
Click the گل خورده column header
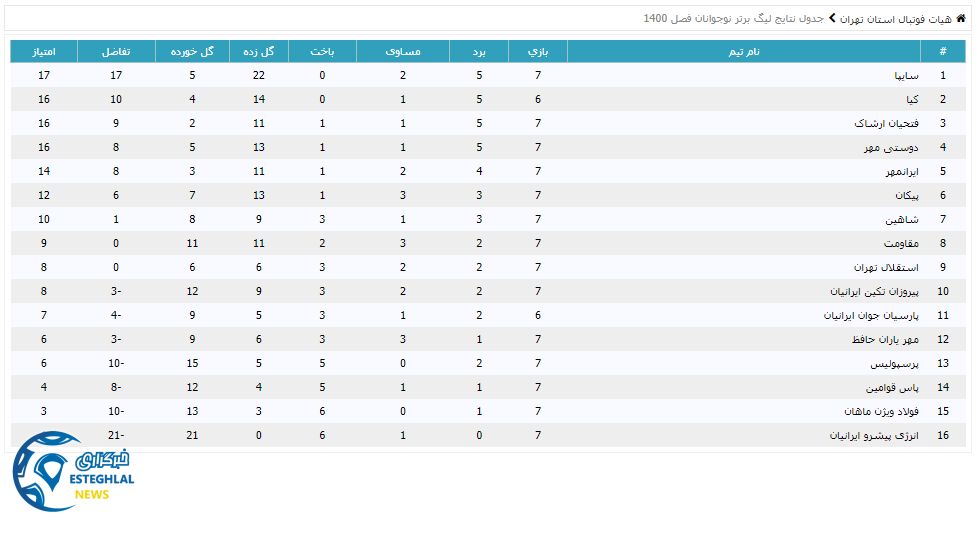point(192,52)
